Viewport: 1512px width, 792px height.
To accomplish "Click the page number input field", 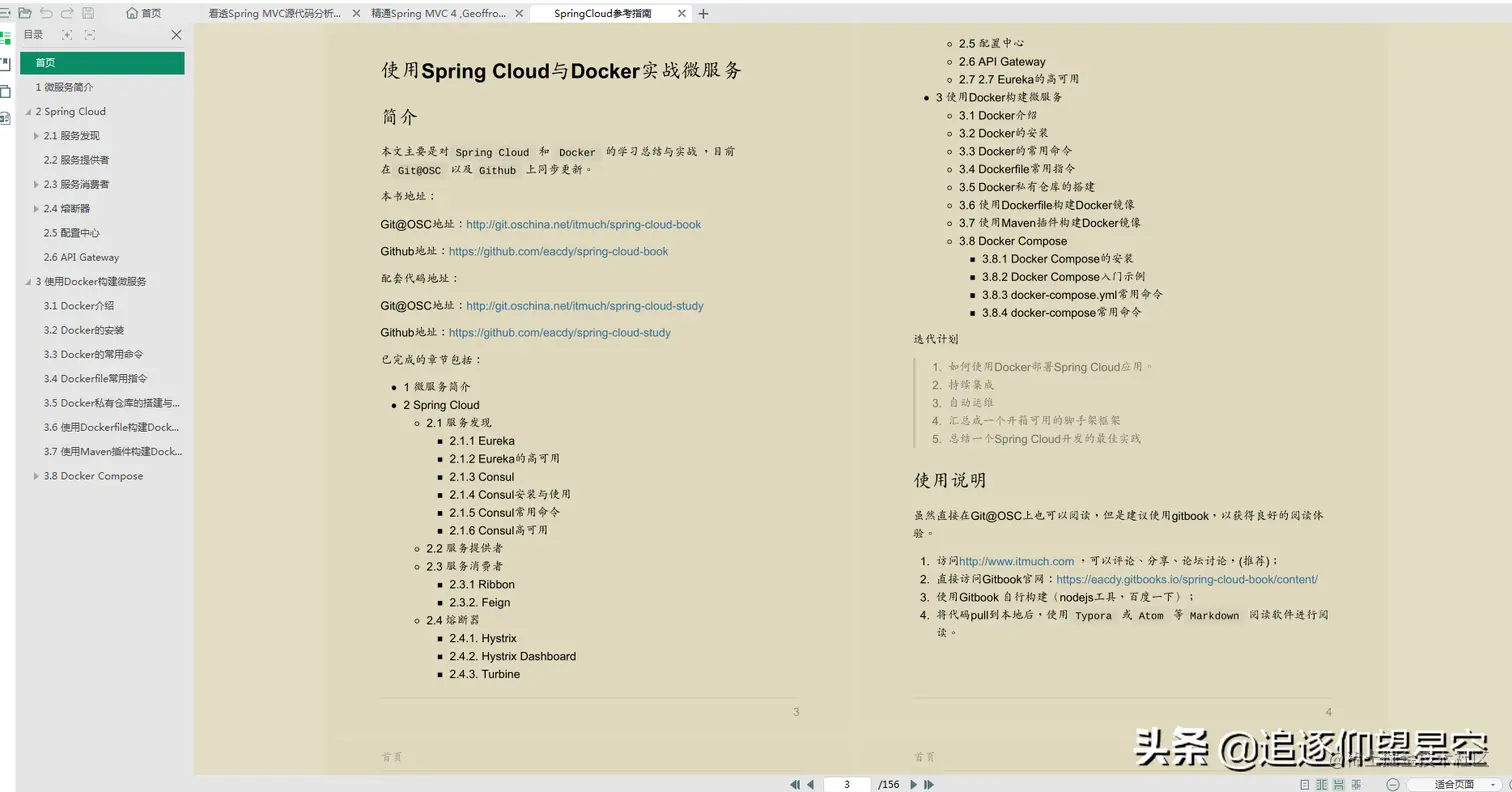I will click(x=847, y=785).
